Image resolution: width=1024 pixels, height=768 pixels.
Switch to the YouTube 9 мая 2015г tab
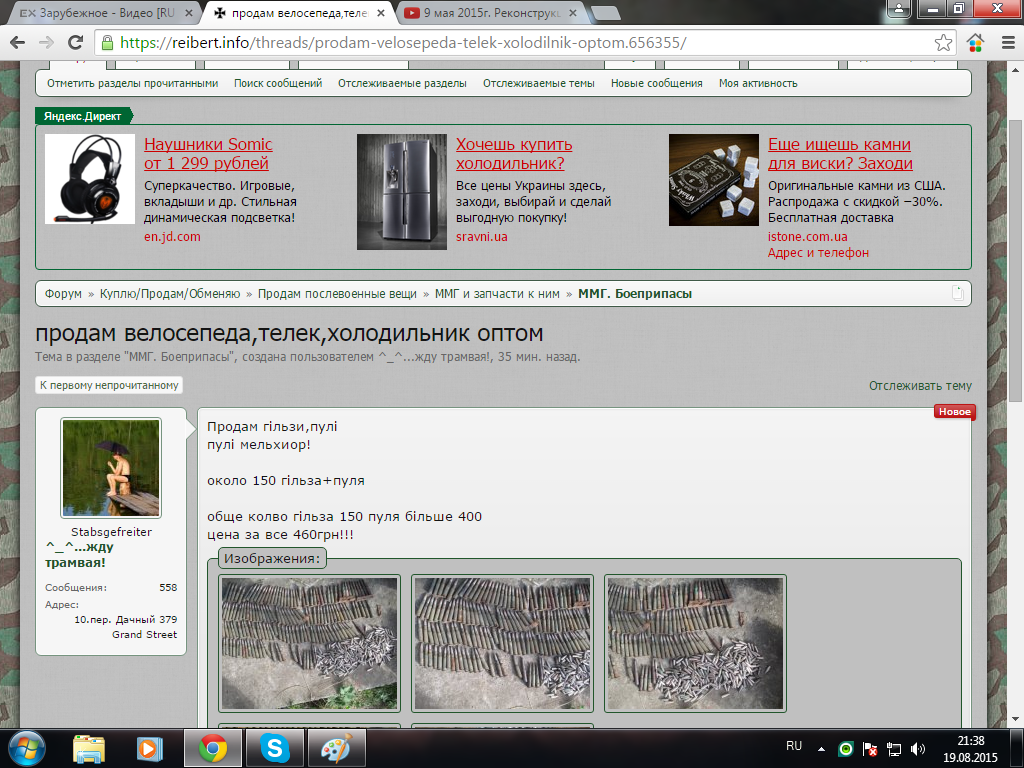[x=484, y=13]
